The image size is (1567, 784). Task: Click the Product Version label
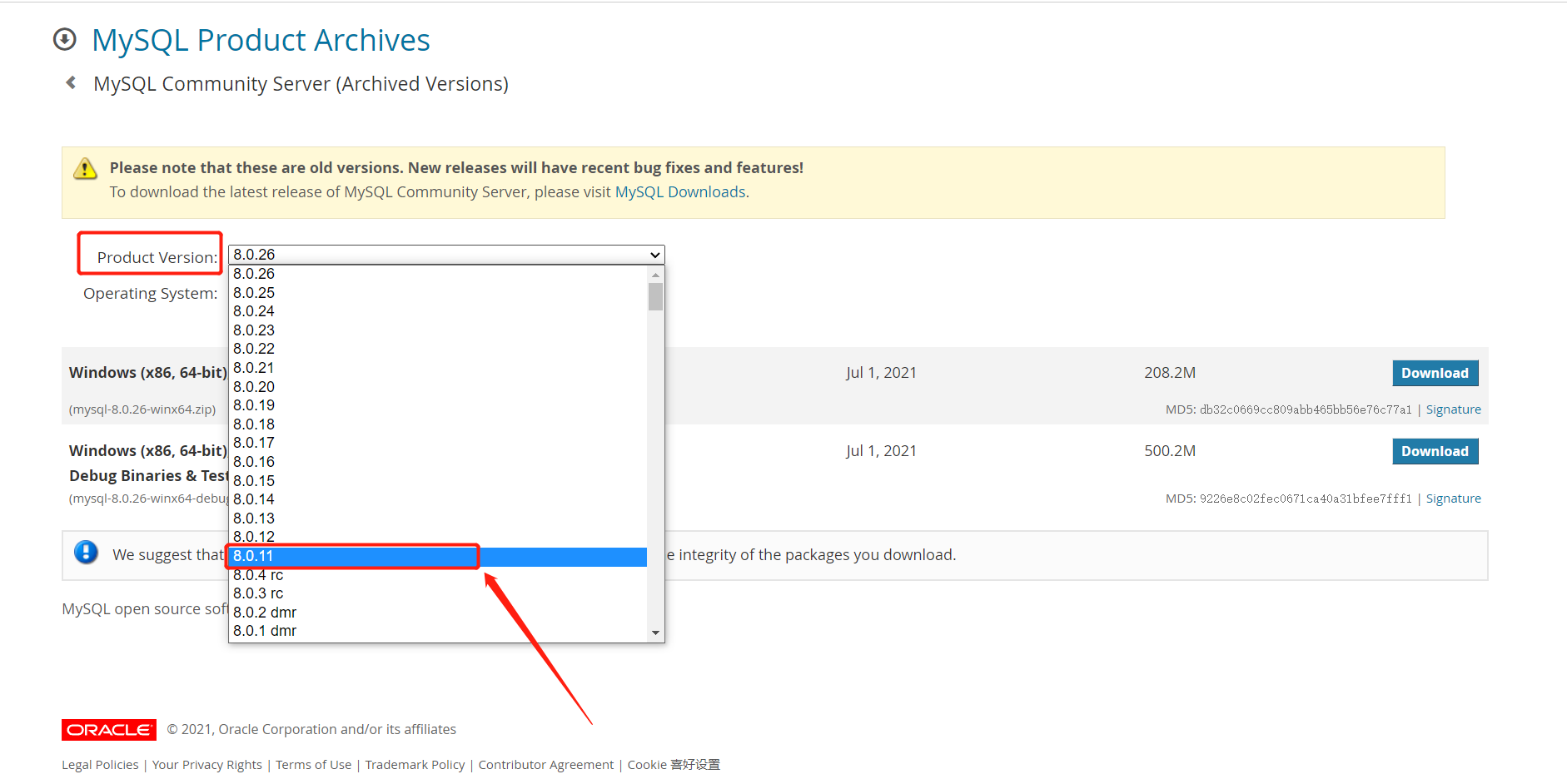click(157, 258)
